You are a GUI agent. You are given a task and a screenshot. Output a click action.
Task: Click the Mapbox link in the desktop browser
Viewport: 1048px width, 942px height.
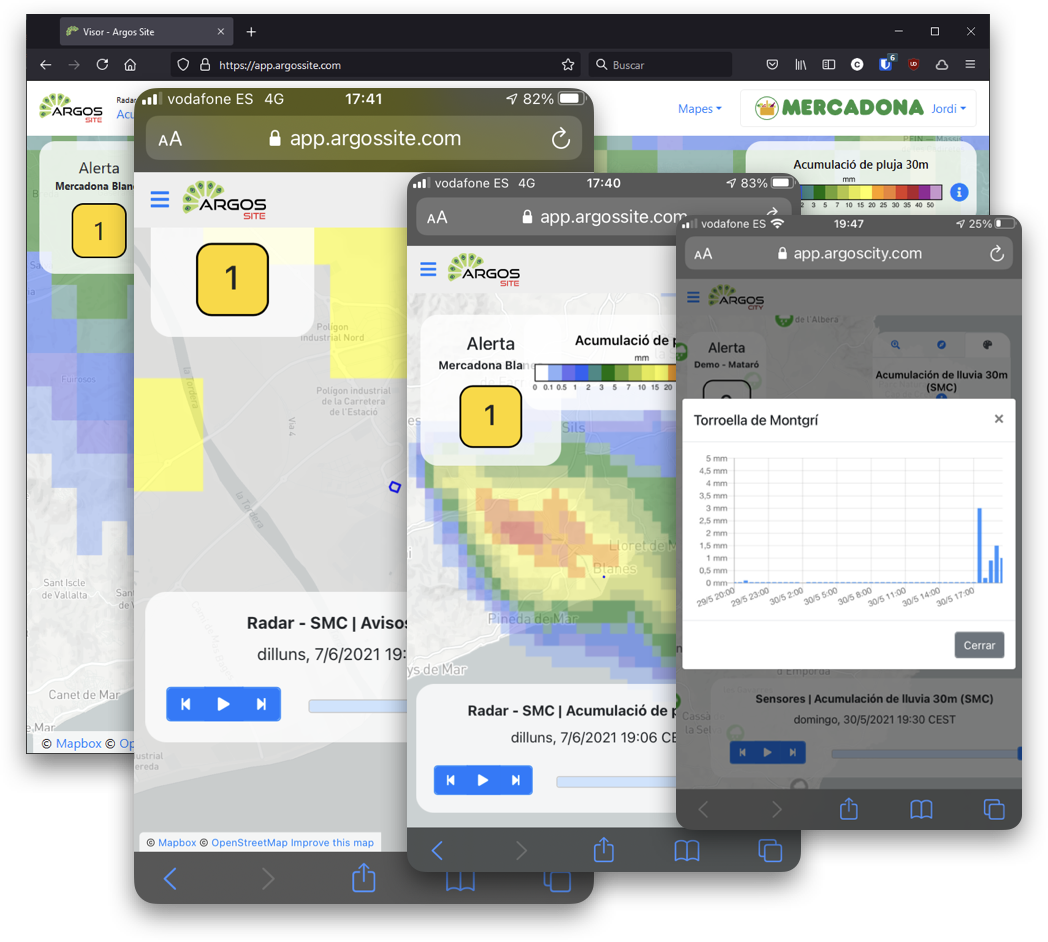[79, 743]
